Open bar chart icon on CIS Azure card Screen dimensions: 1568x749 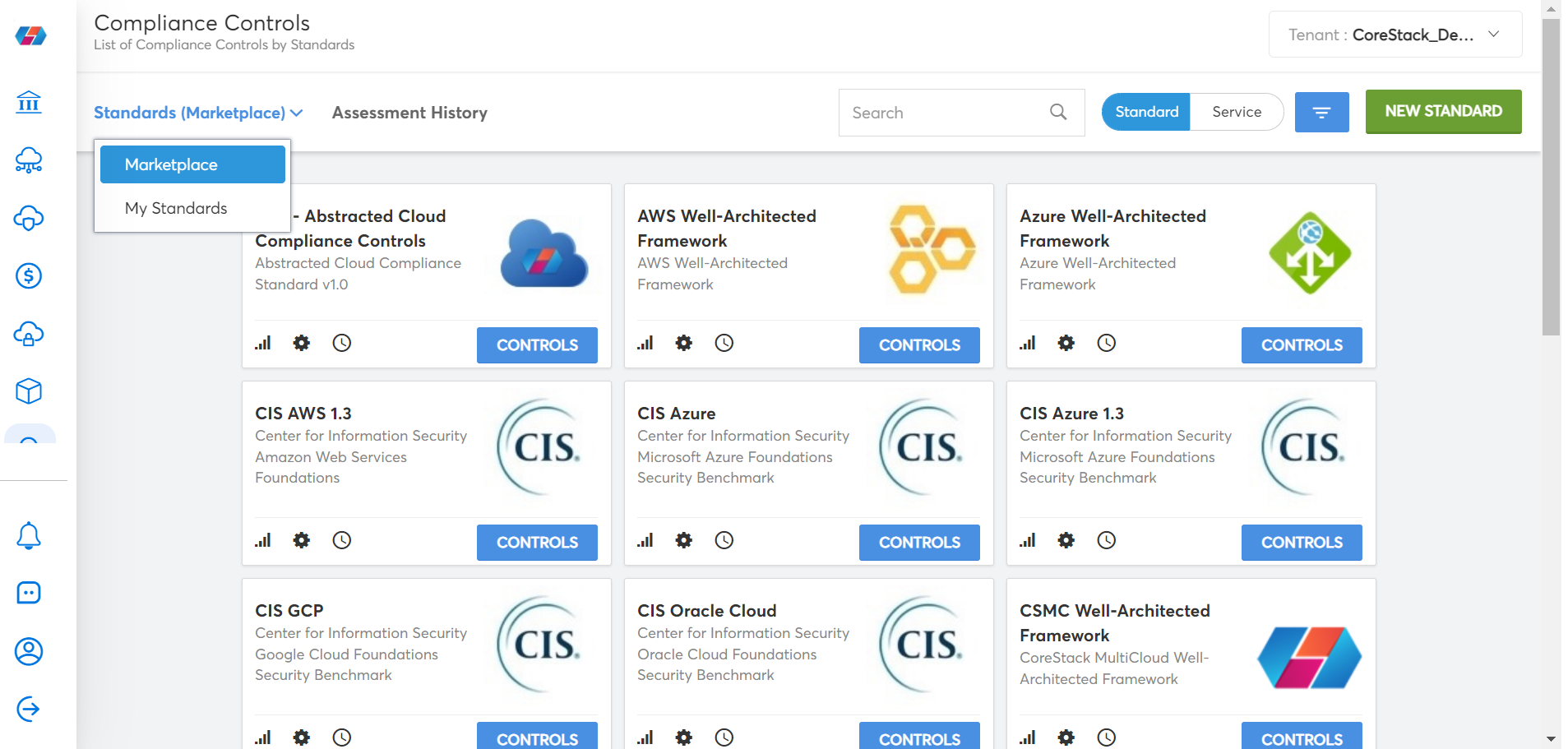pyautogui.click(x=645, y=540)
